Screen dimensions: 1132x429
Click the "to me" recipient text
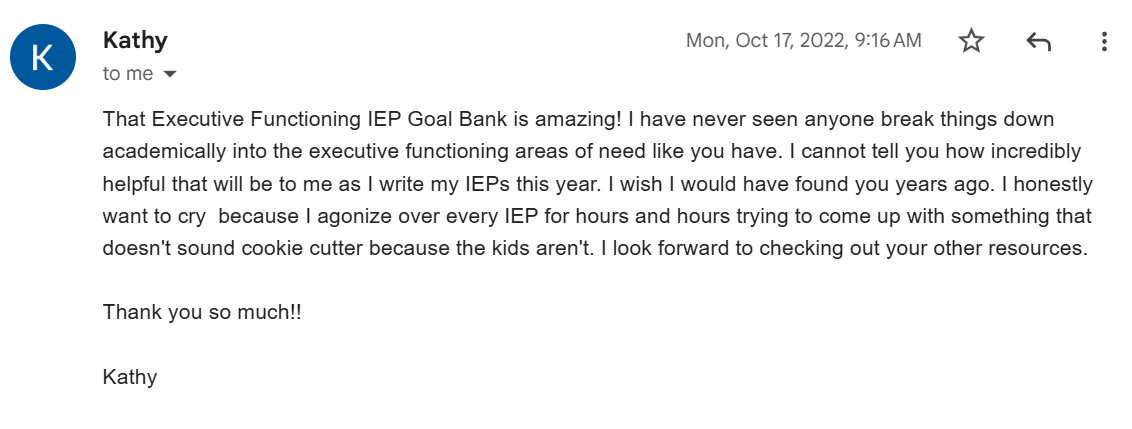click(x=128, y=74)
